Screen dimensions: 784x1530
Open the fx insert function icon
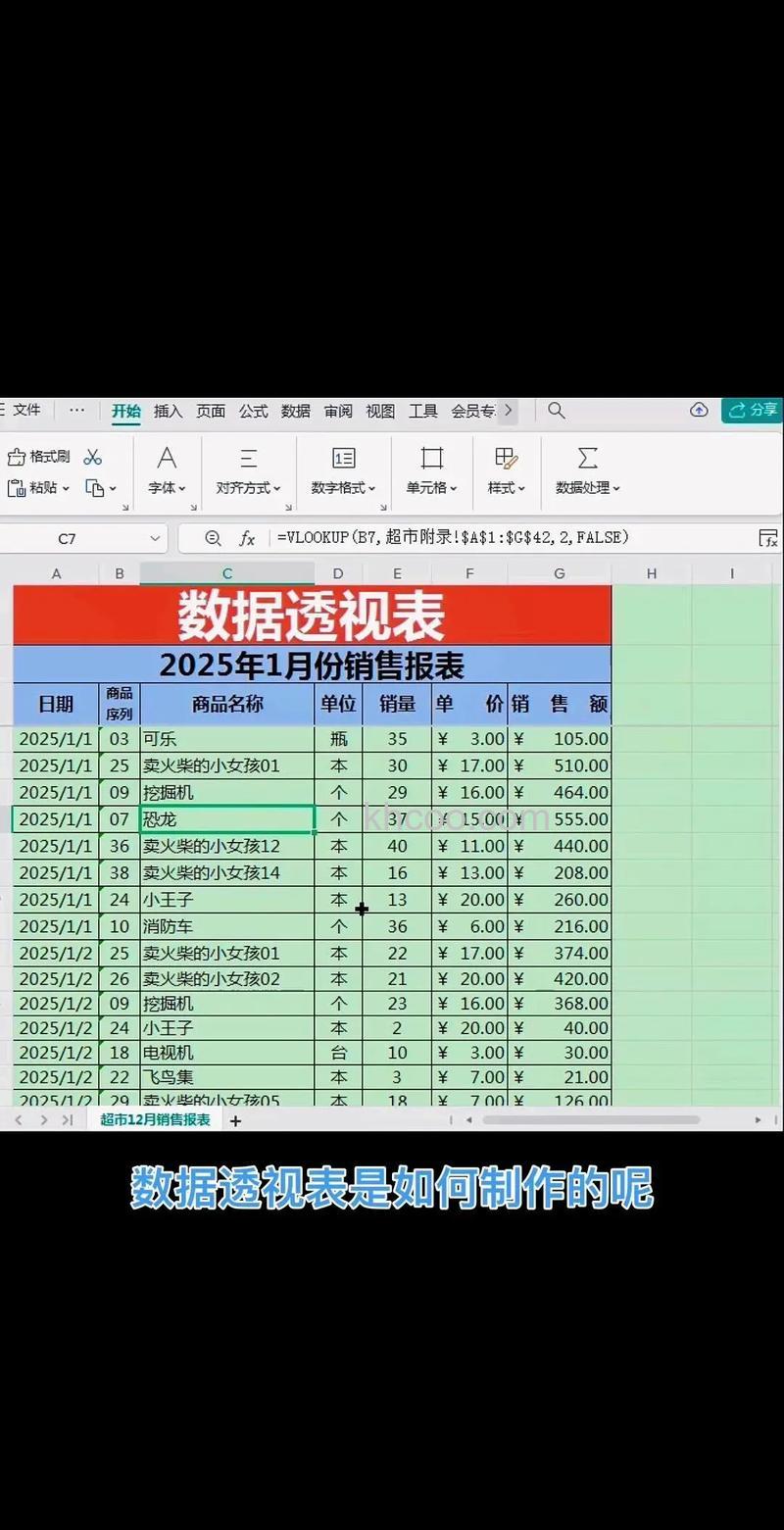[x=250, y=538]
